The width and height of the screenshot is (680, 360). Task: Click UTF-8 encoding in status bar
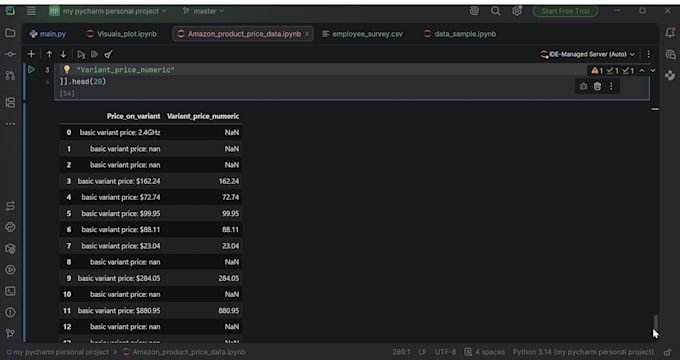445,352
